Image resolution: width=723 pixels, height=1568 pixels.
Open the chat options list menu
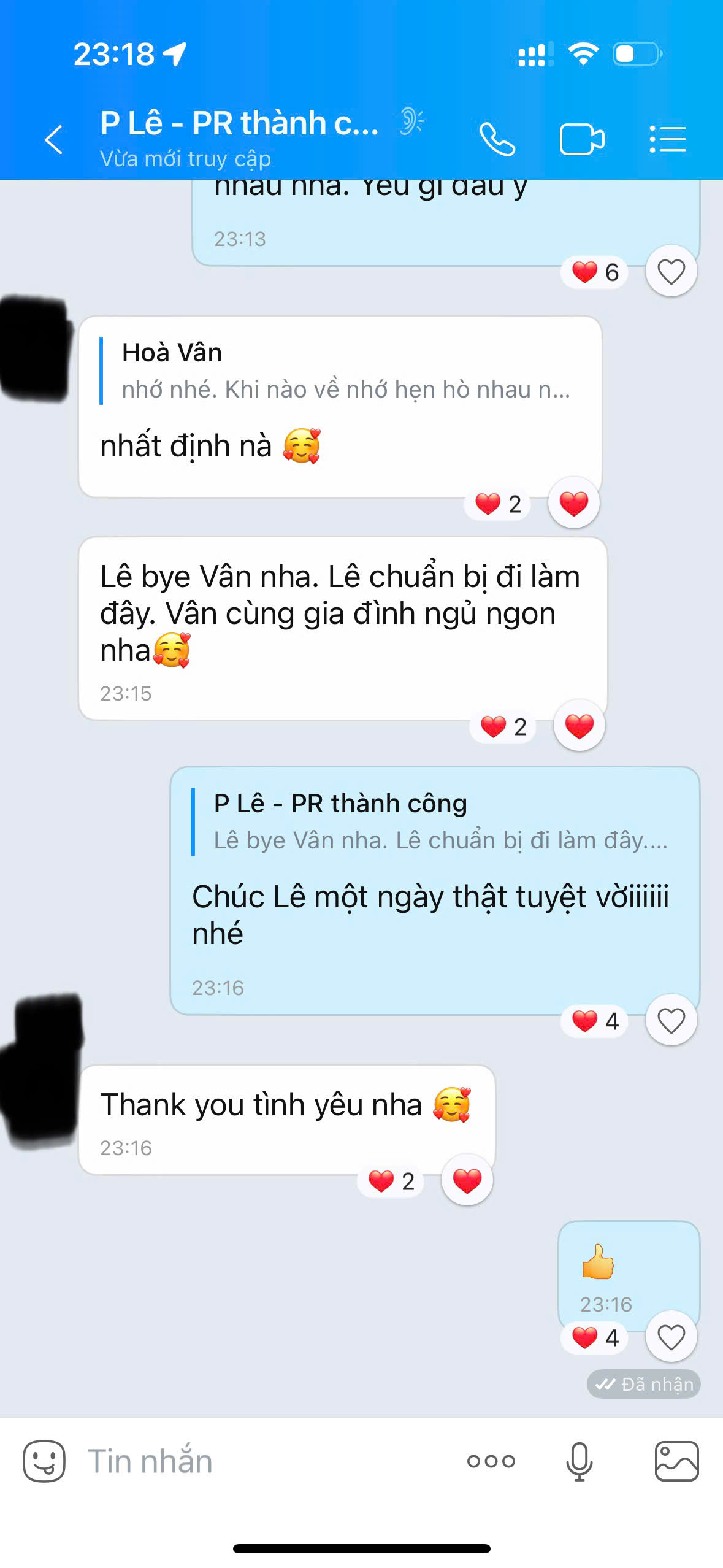[668, 139]
